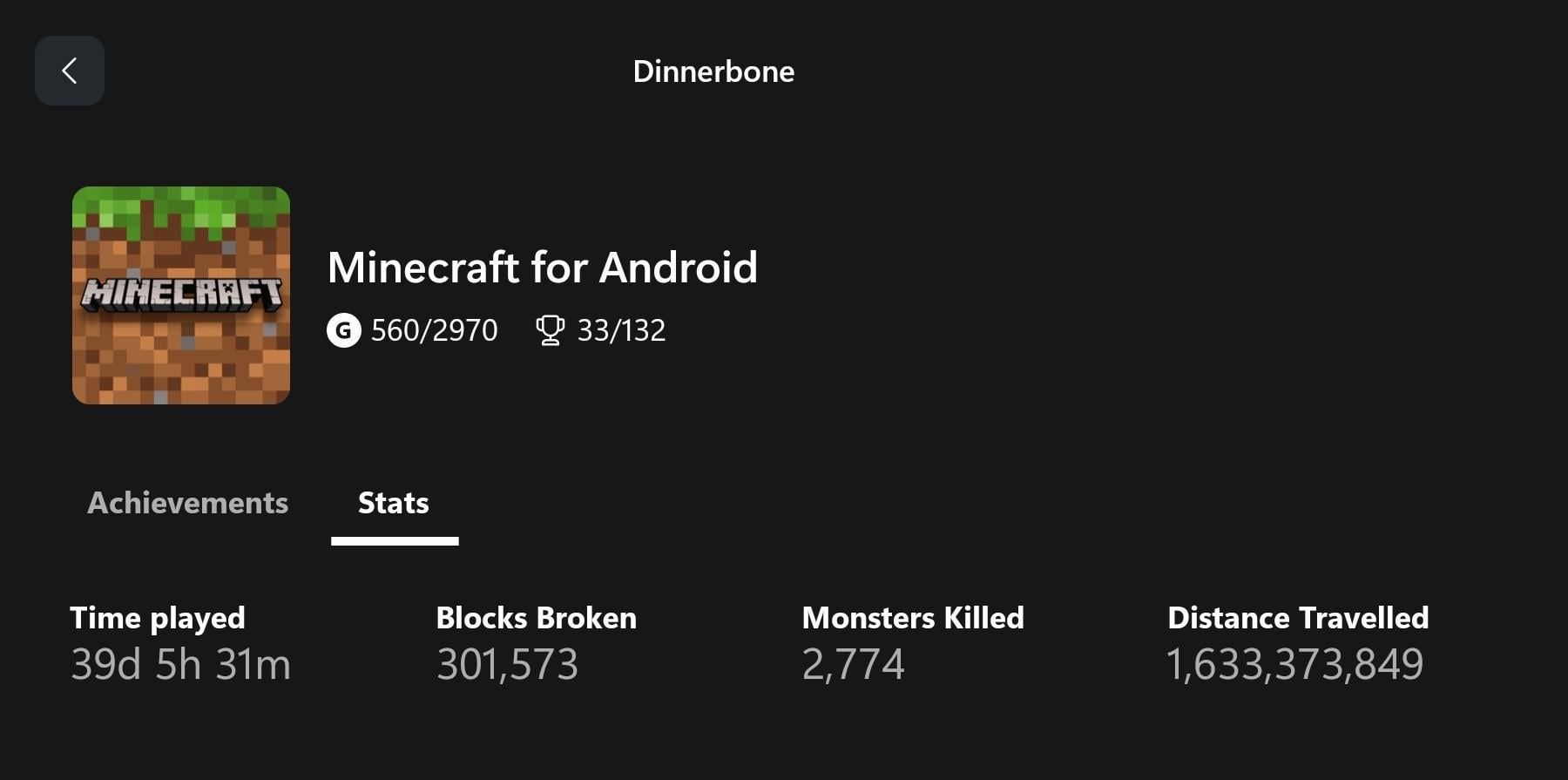Click the 560/2970 gamerscore value
Screen dimensions: 1568x780
pos(434,330)
